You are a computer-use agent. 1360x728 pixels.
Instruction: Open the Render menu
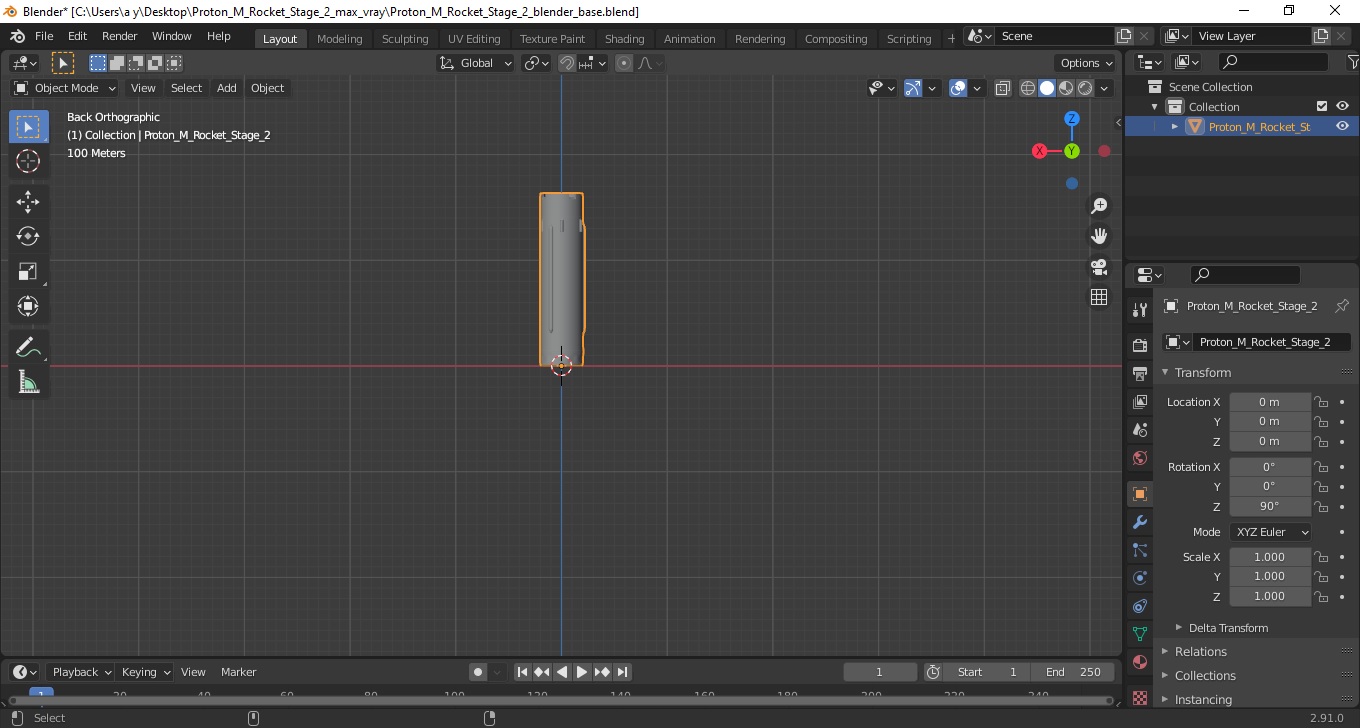pyautogui.click(x=119, y=36)
